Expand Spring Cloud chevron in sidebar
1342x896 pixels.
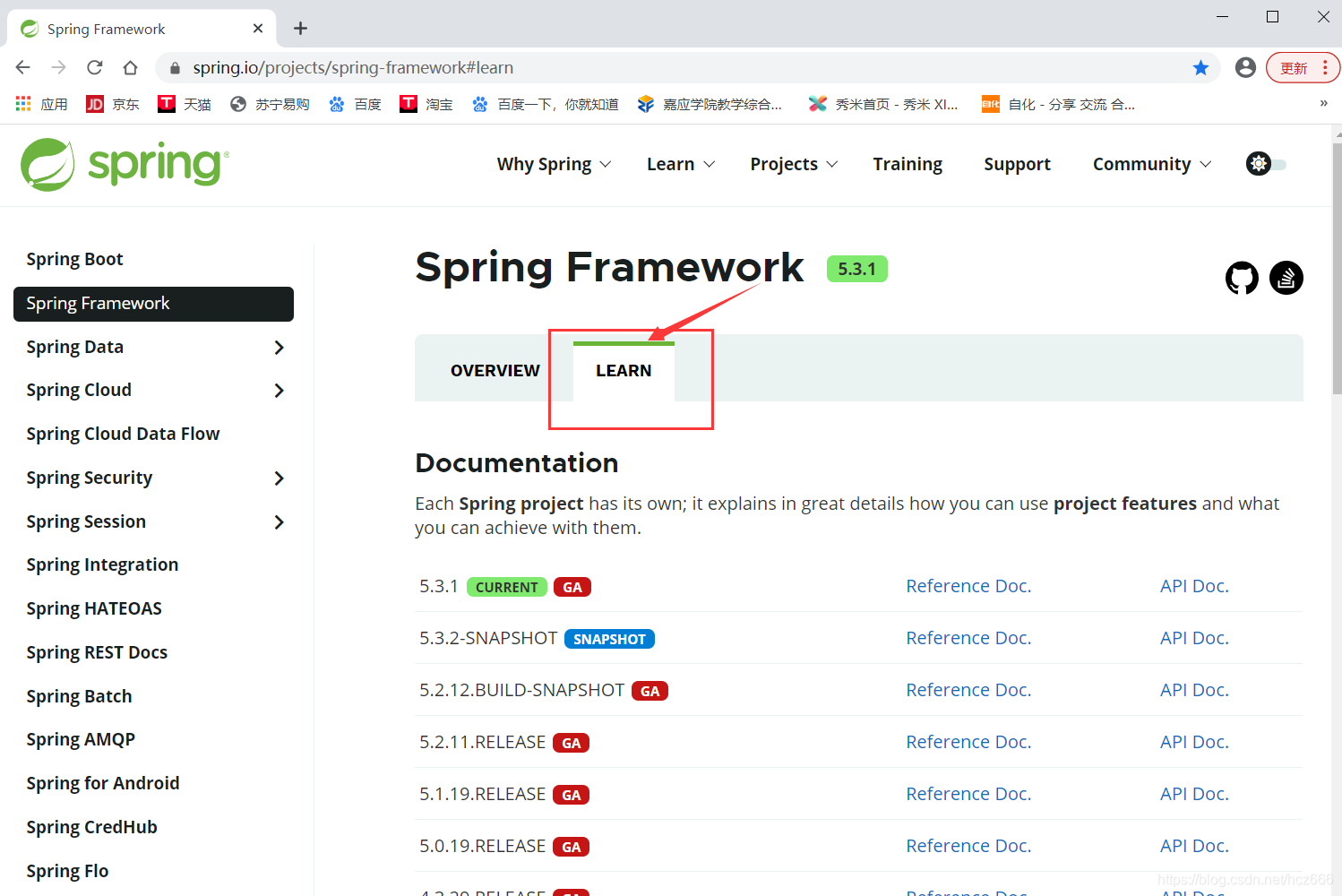pyautogui.click(x=279, y=391)
